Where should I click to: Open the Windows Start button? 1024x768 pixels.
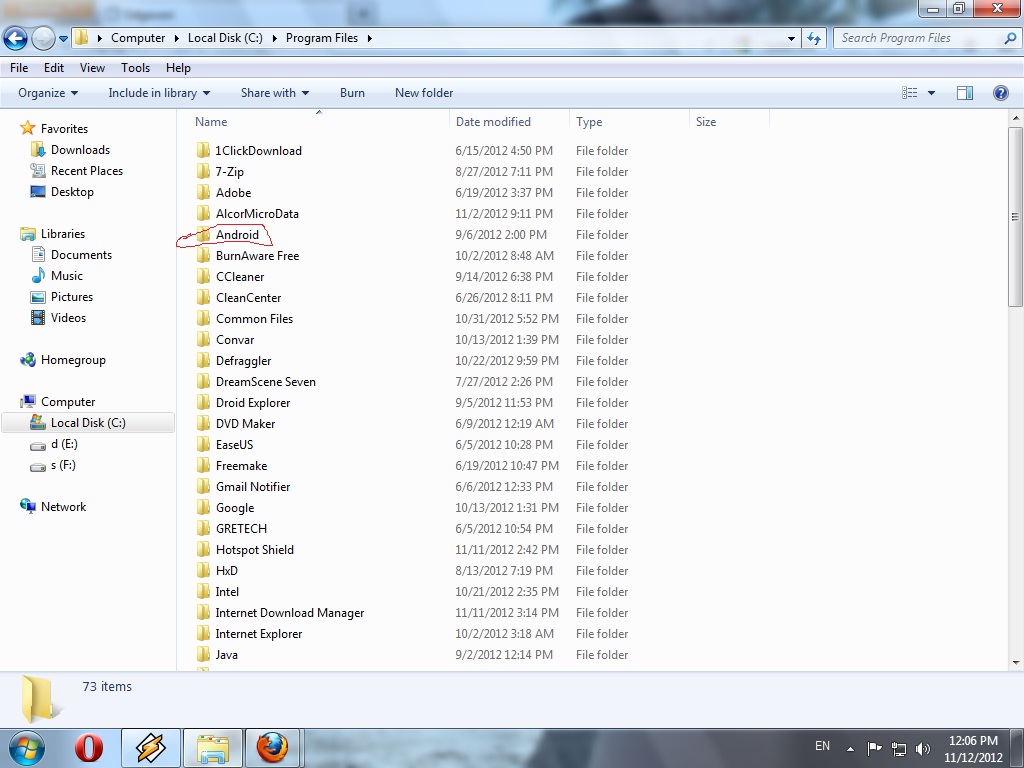tap(26, 748)
